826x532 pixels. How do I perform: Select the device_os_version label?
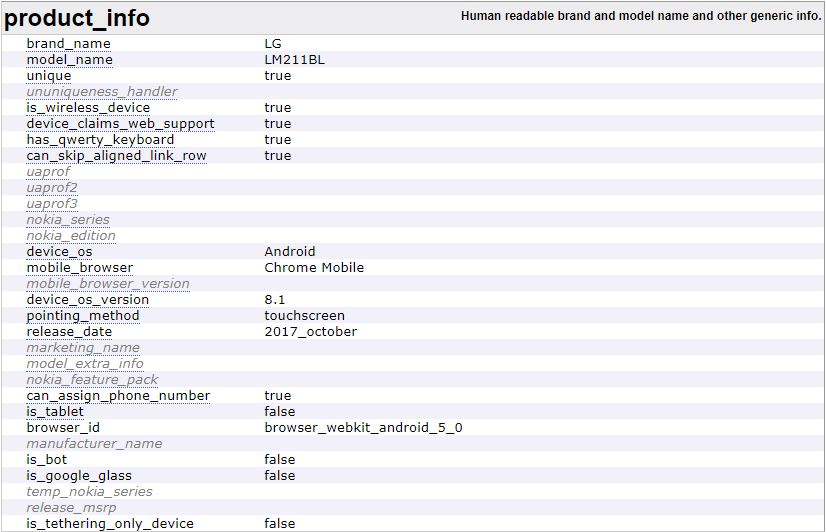click(87, 300)
